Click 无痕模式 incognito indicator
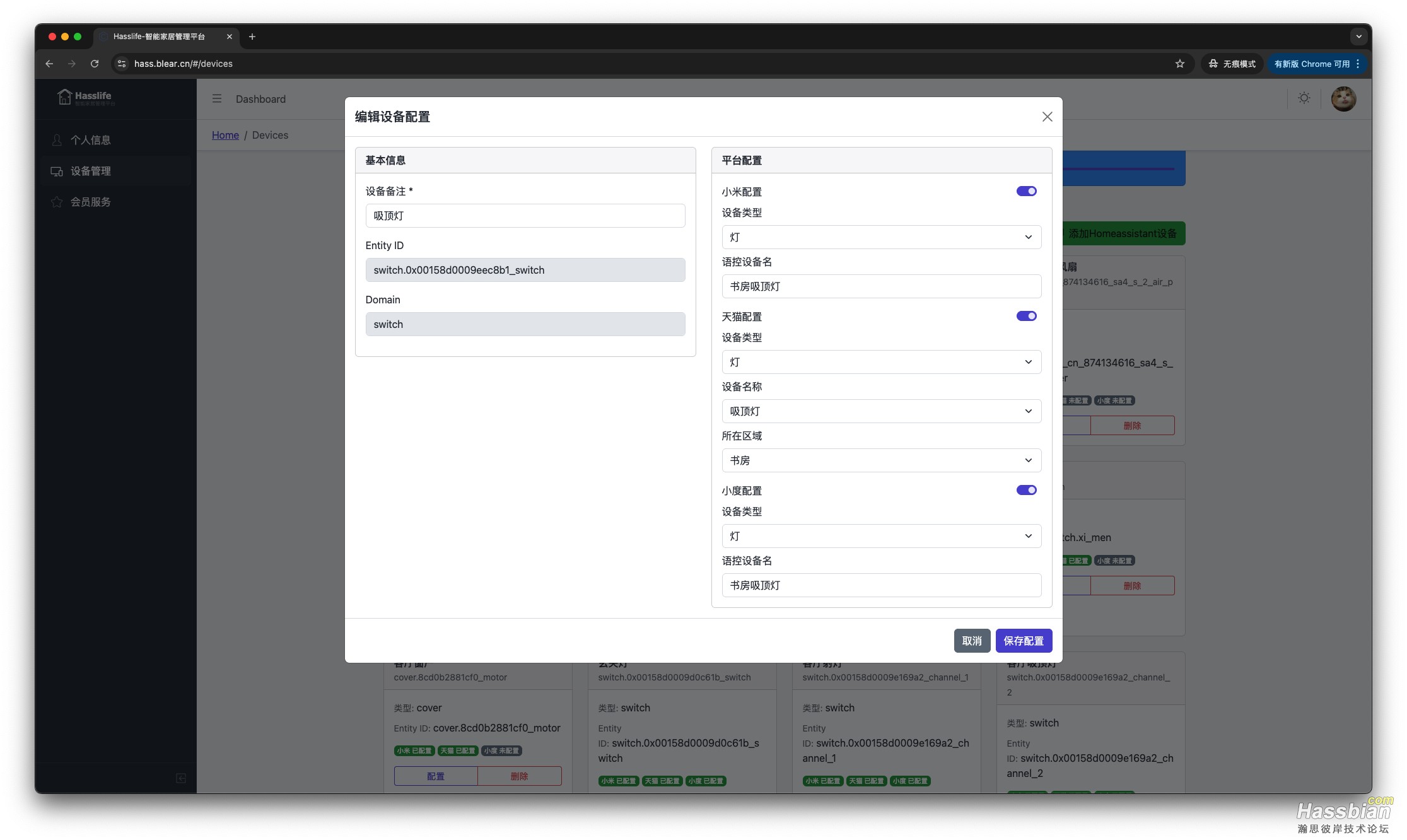 [1232, 64]
